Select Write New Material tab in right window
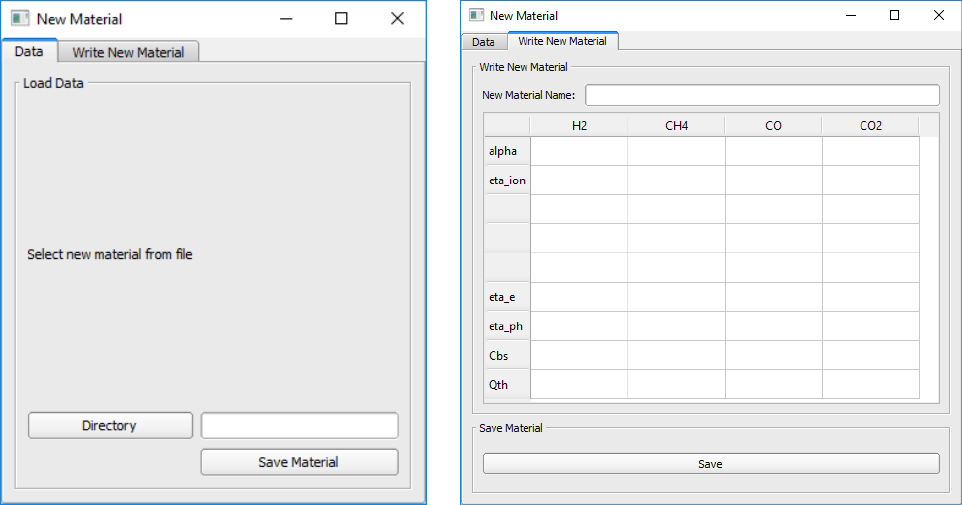 [563, 41]
